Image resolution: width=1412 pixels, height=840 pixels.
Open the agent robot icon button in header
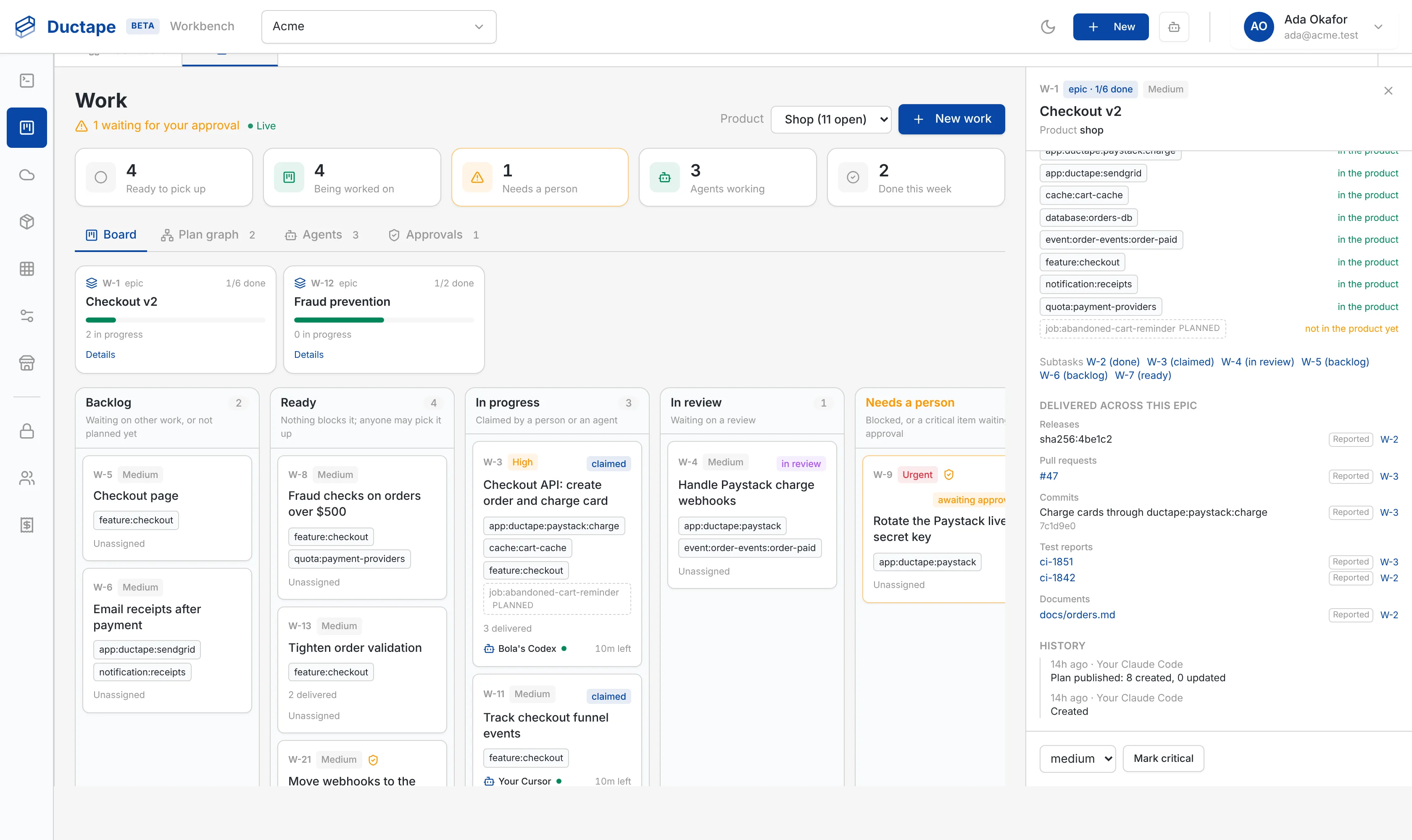click(1174, 26)
